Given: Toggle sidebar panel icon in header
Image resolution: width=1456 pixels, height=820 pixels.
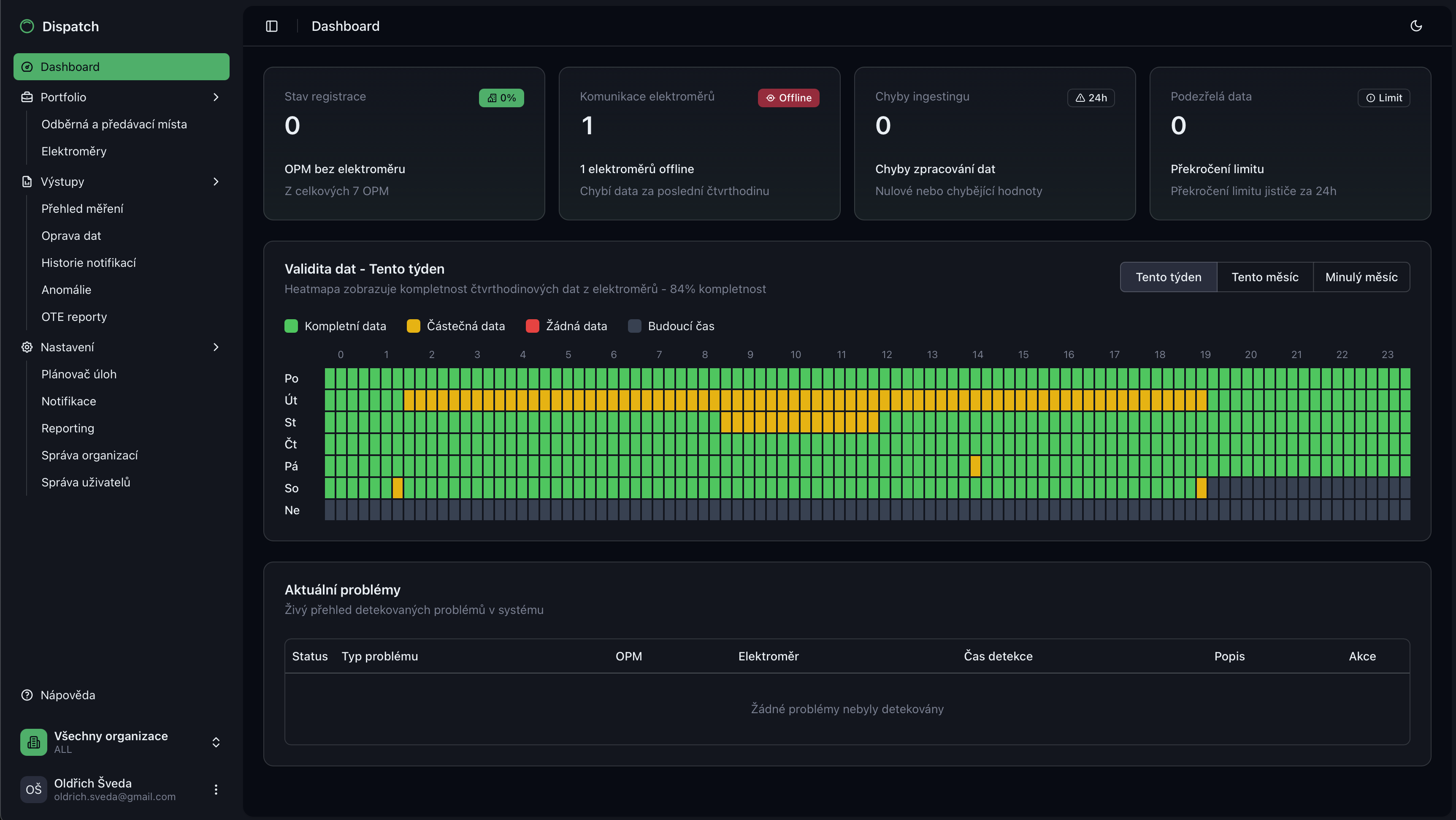Looking at the screenshot, I should 272,26.
